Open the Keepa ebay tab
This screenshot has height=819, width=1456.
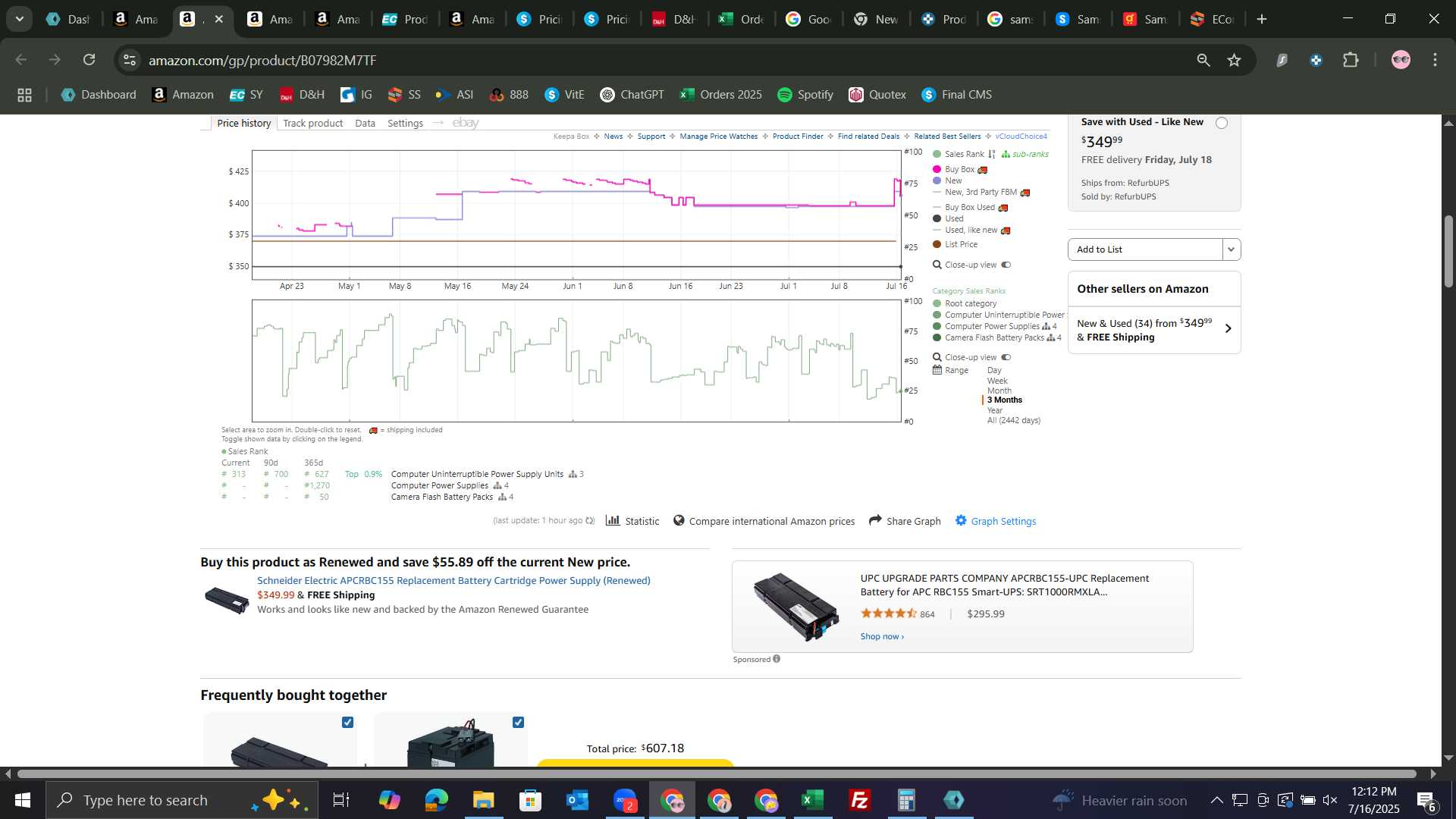tap(466, 123)
